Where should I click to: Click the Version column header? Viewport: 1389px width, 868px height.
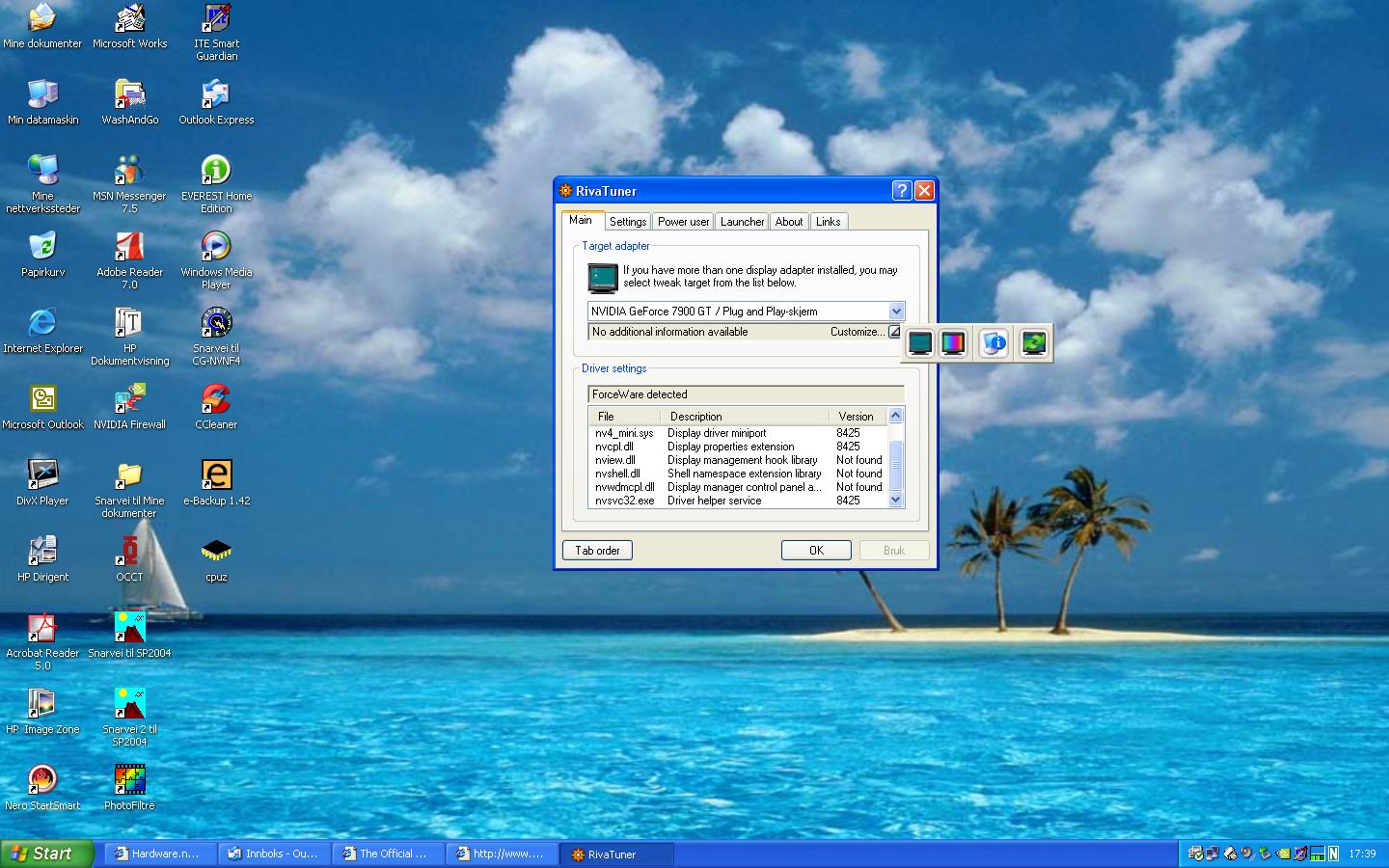(858, 417)
